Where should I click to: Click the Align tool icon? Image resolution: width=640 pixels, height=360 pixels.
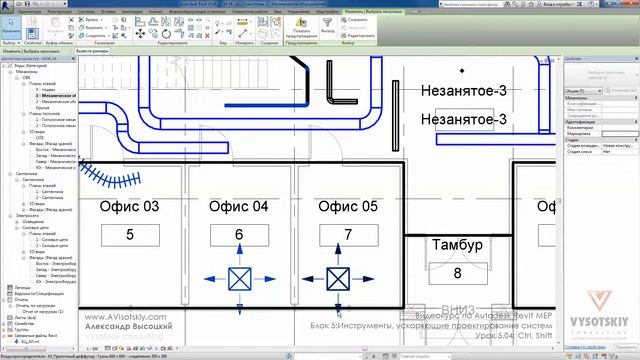click(x=140, y=21)
